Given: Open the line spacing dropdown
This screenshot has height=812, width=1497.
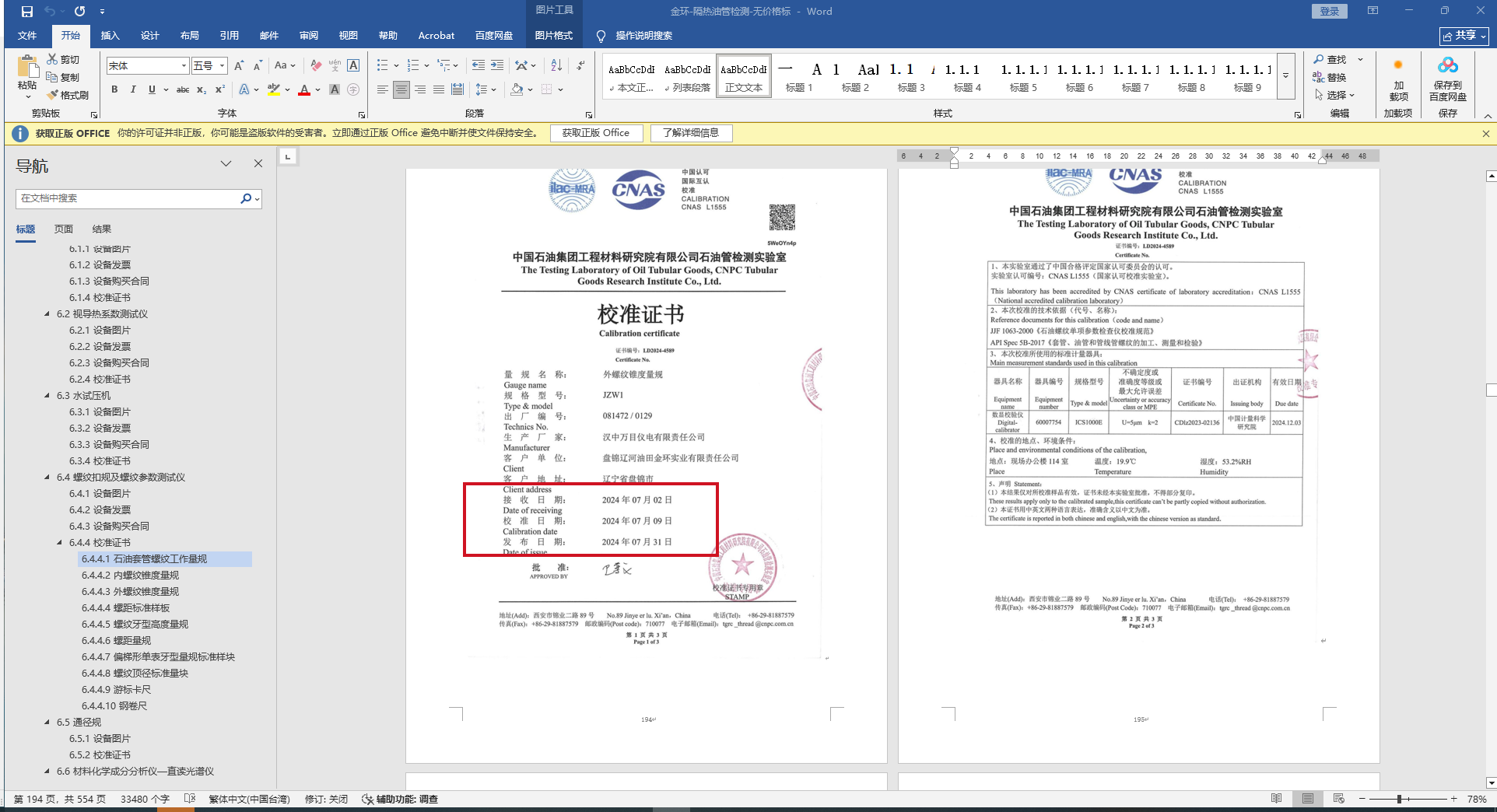Looking at the screenshot, I should click(x=485, y=89).
